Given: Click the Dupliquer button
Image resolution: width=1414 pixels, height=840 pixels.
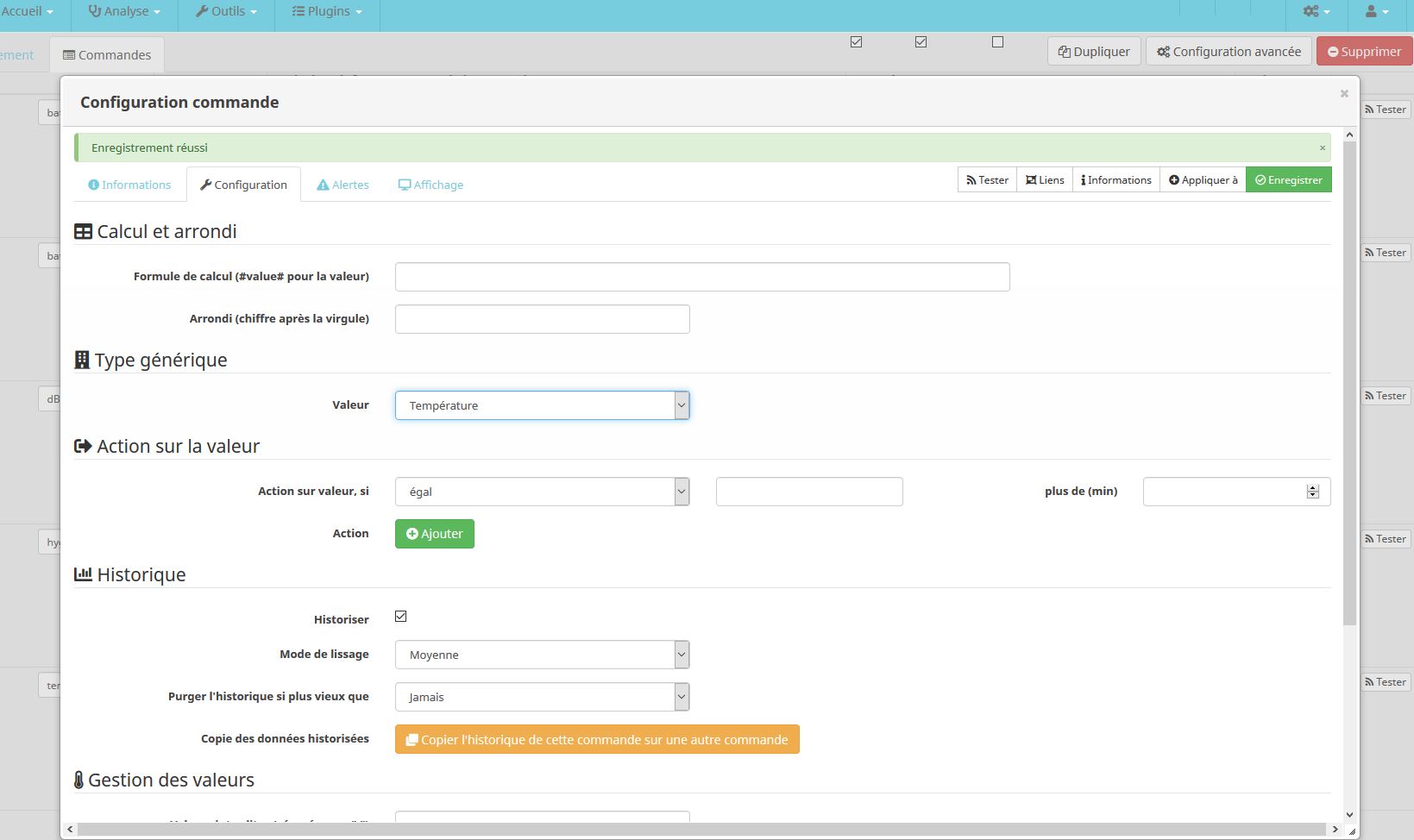Looking at the screenshot, I should [1094, 51].
